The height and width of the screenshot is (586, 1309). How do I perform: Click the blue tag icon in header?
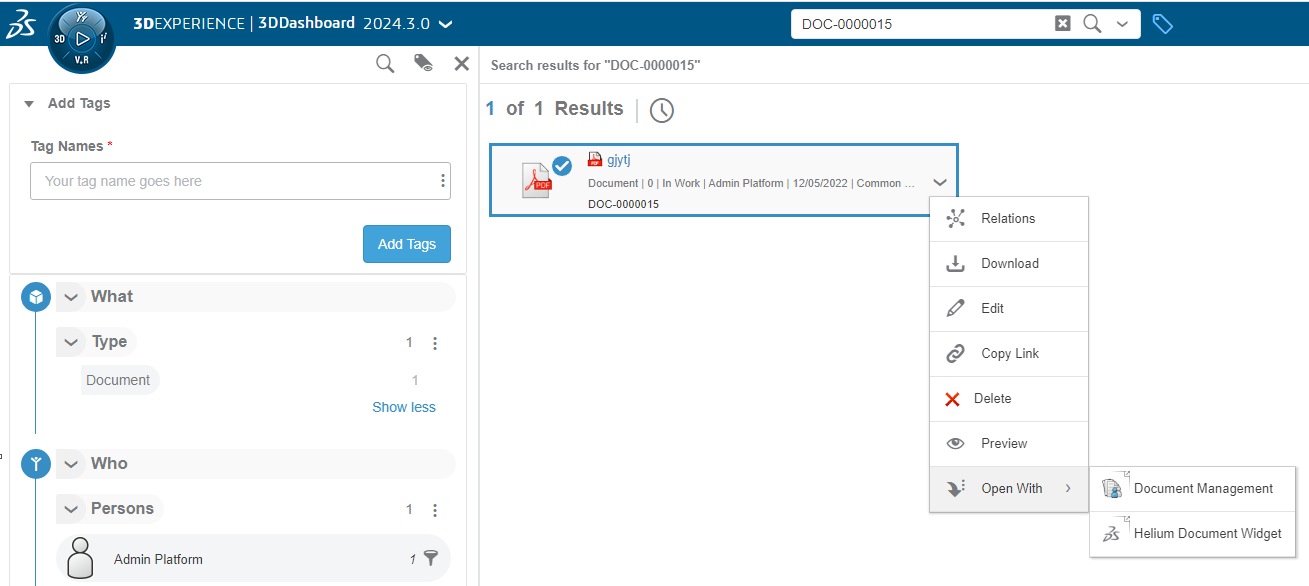[1162, 24]
